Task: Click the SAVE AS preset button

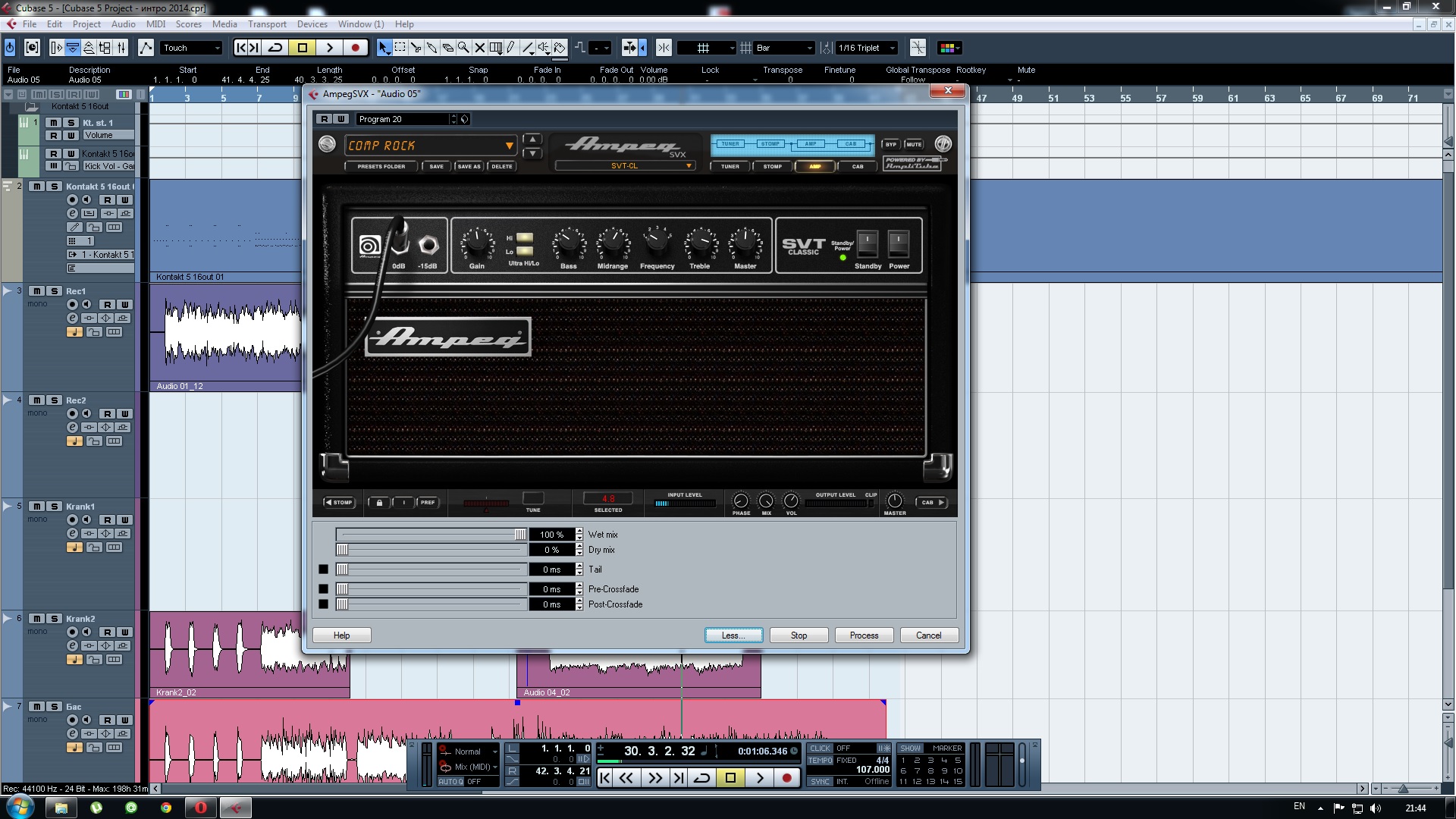Action: point(469,166)
